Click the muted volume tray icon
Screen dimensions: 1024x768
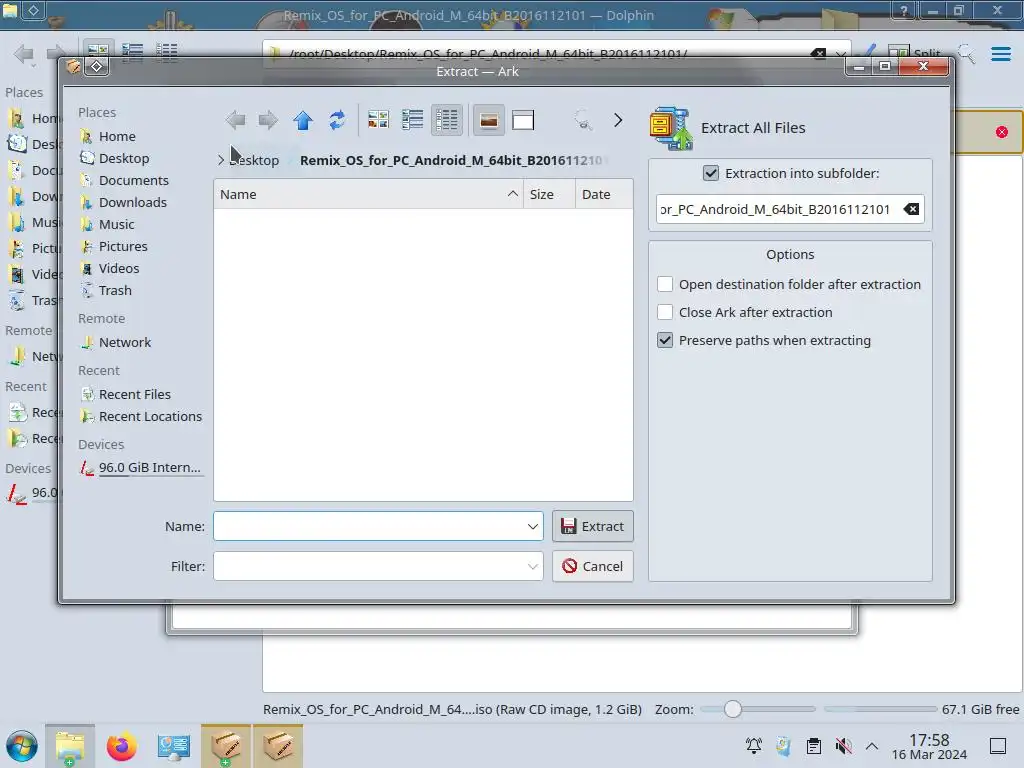[844, 746]
